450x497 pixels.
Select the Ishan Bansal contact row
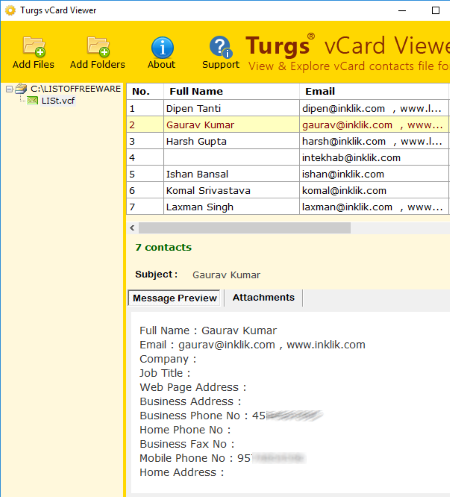[288, 174]
